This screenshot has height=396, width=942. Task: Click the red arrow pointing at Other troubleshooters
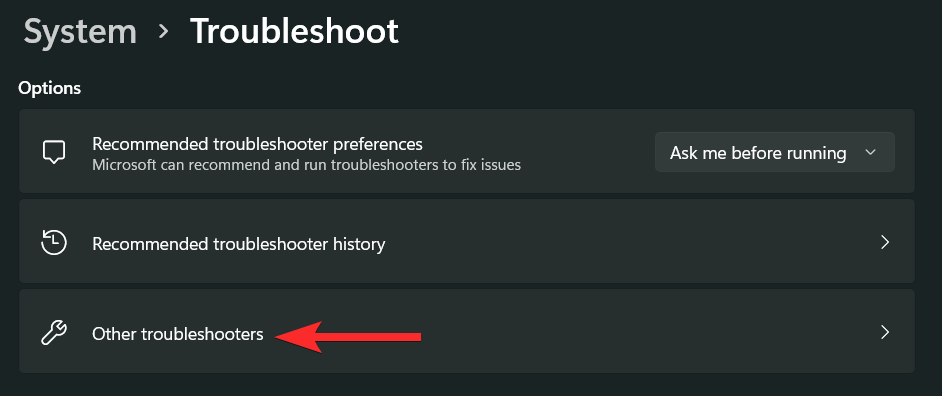tap(348, 337)
